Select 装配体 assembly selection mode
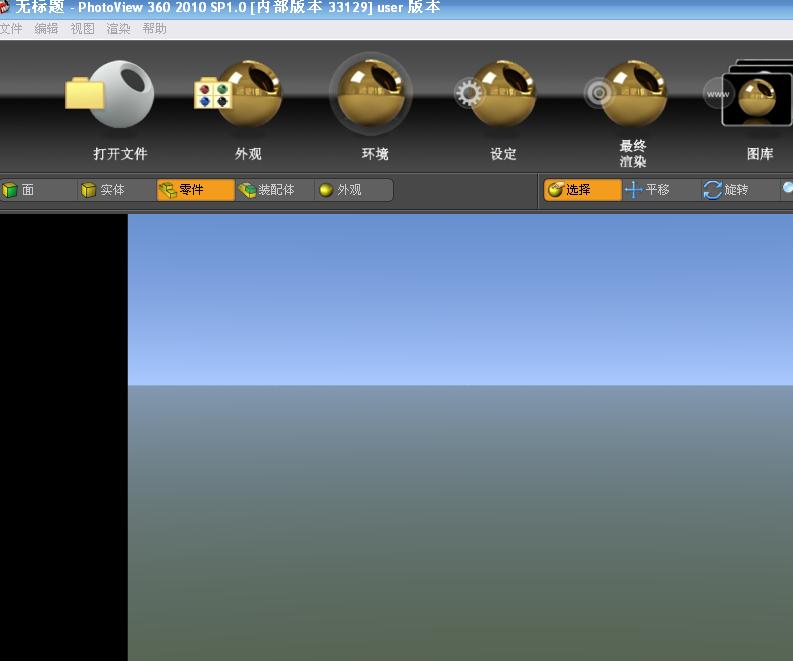 point(275,190)
